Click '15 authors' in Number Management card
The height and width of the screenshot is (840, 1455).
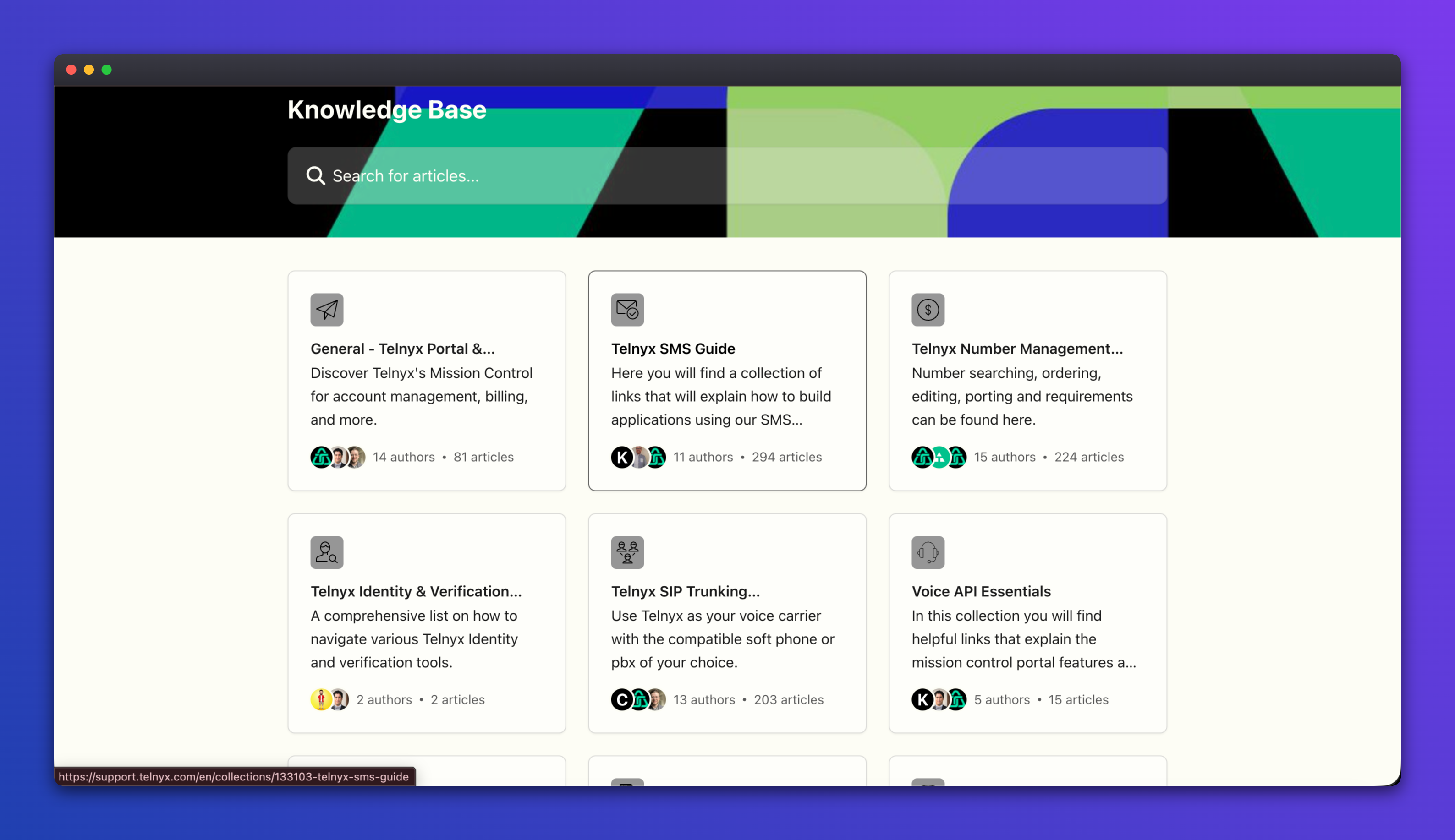tap(1004, 457)
